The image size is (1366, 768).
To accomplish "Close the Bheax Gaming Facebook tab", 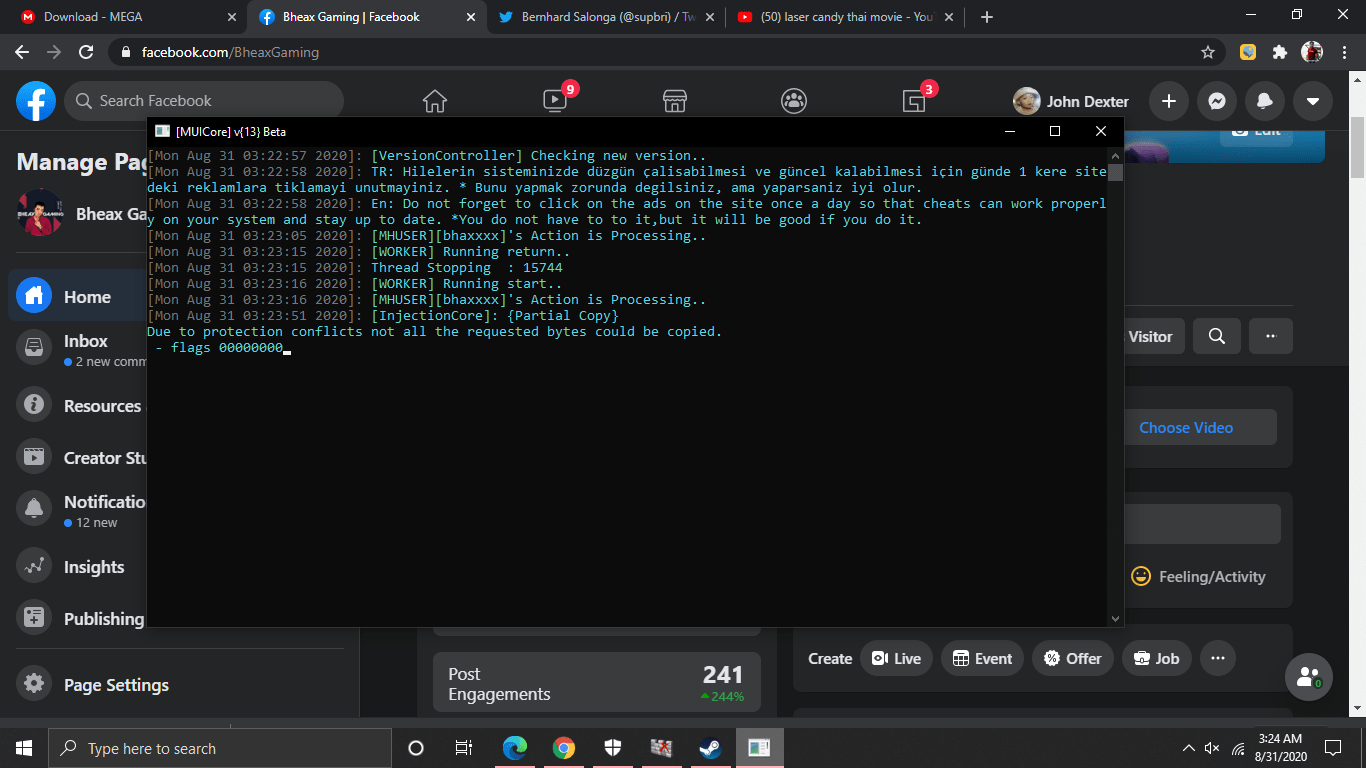I will click(x=470, y=17).
